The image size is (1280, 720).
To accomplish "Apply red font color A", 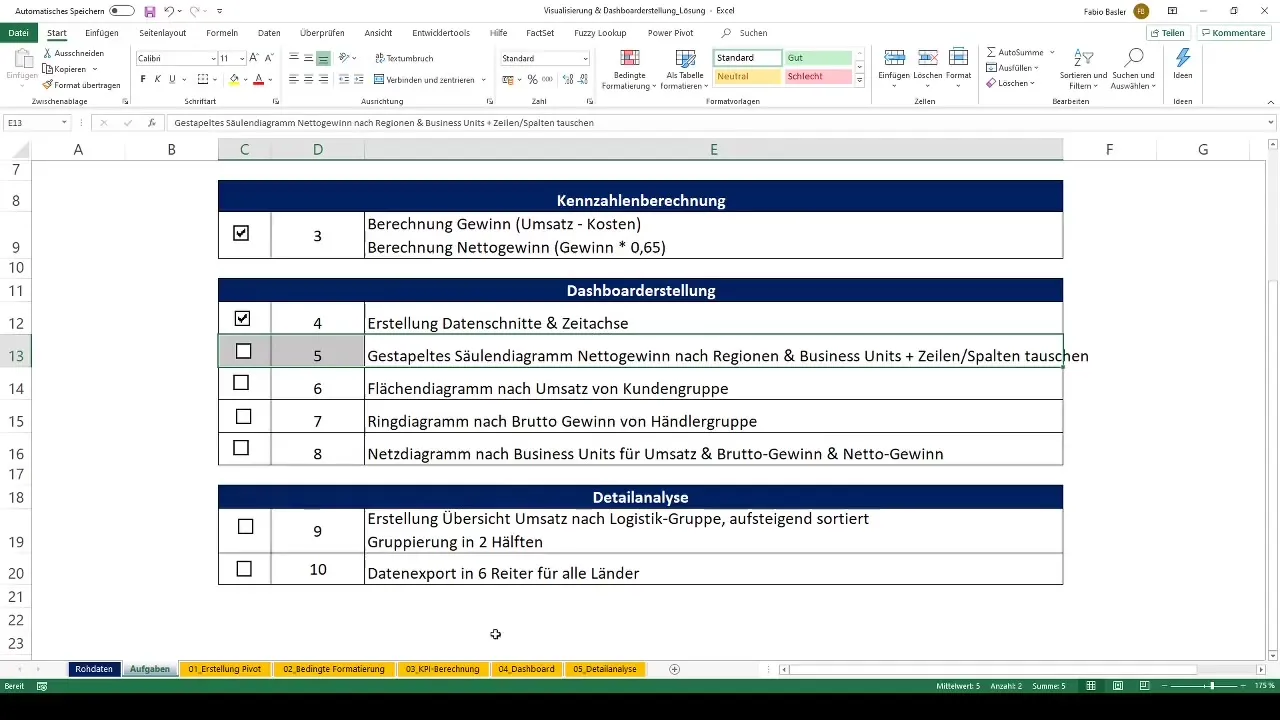I will point(259,79).
